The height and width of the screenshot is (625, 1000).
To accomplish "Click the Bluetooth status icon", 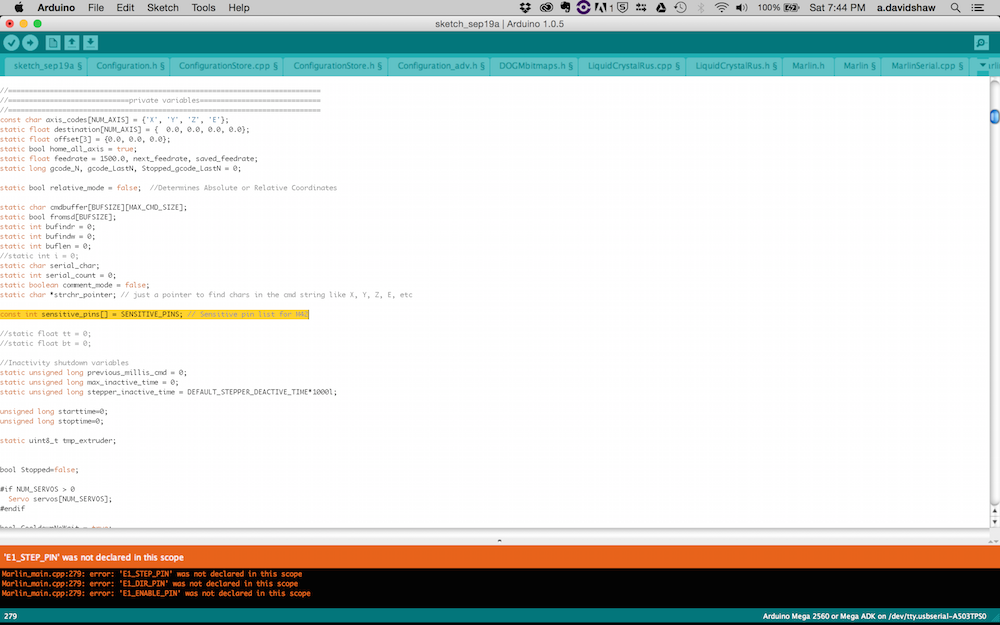I will click(701, 8).
